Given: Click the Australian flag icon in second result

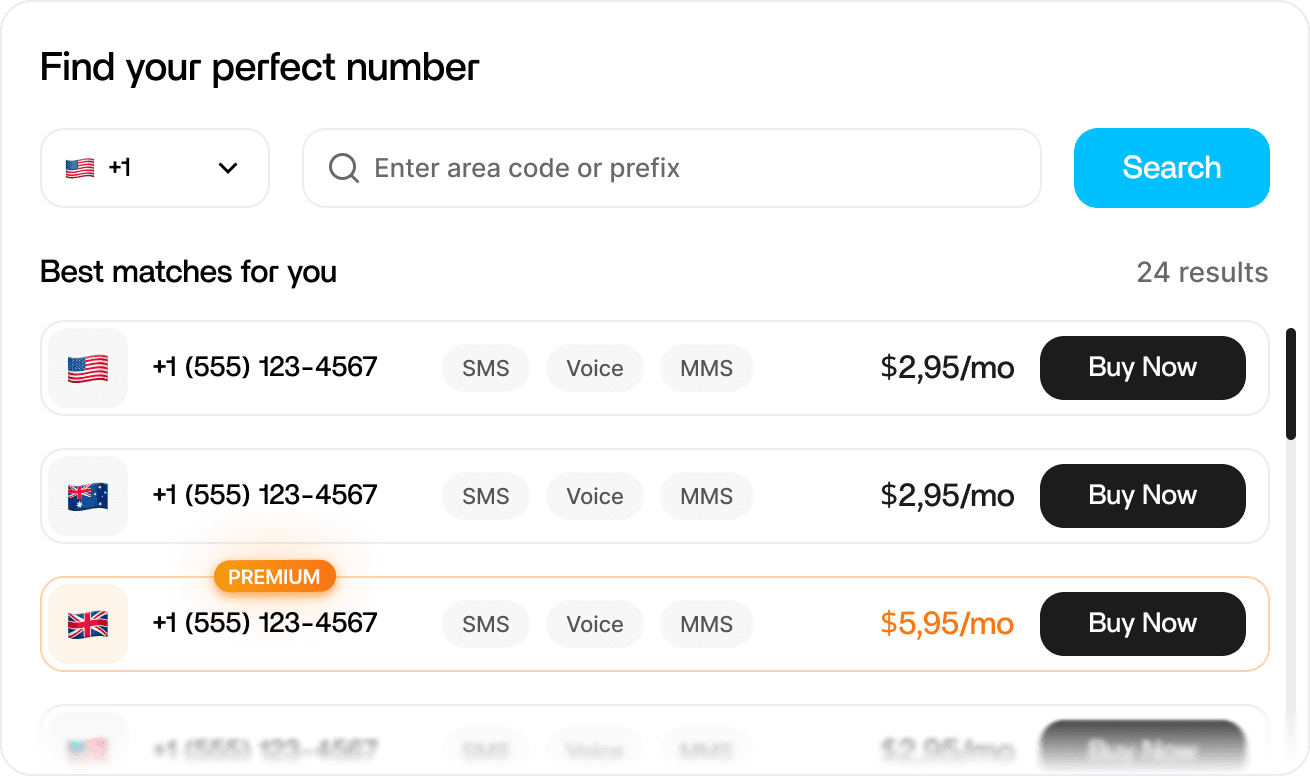Looking at the screenshot, I should click(88, 497).
